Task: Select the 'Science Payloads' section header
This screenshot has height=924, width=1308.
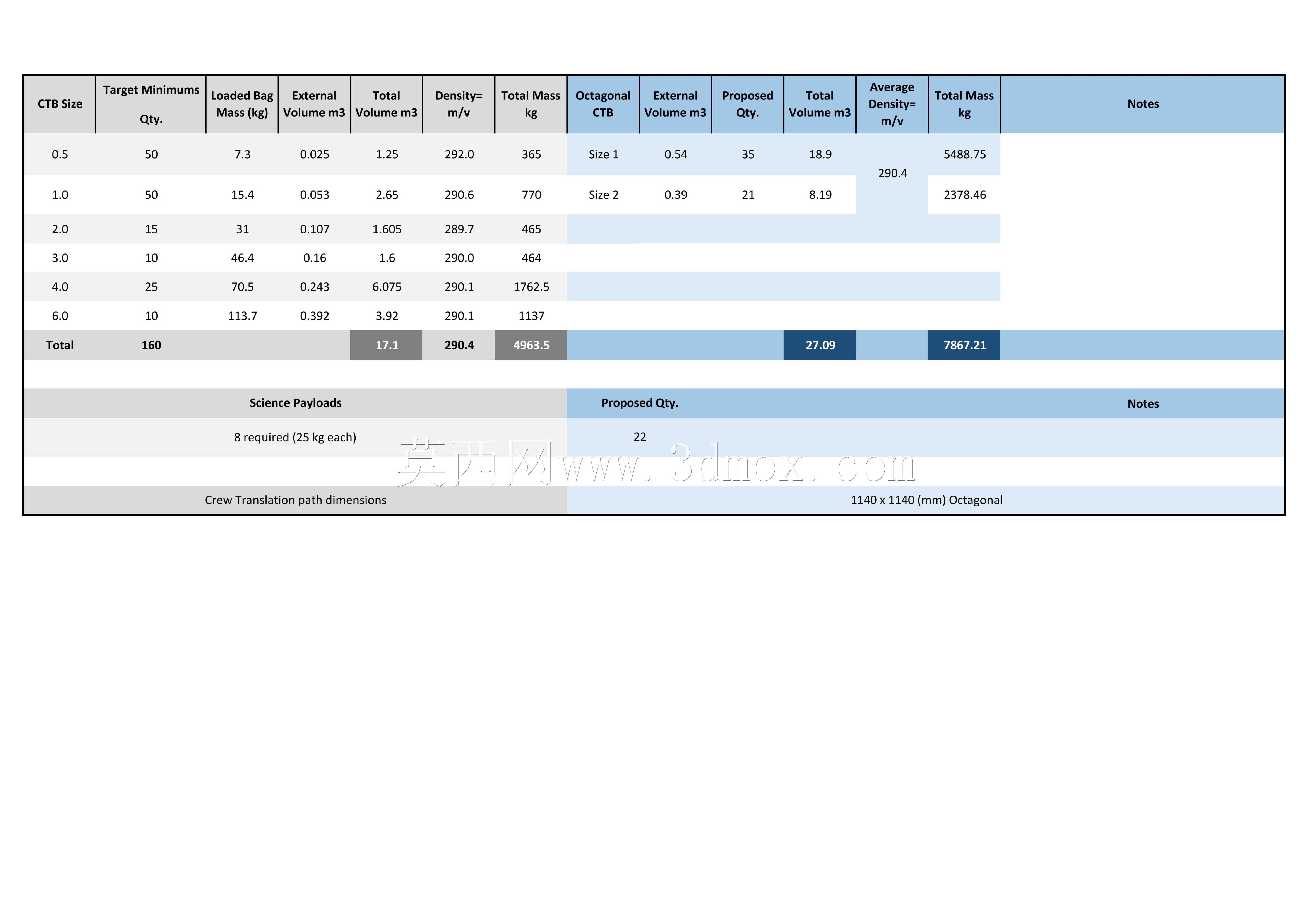Action: [x=296, y=403]
